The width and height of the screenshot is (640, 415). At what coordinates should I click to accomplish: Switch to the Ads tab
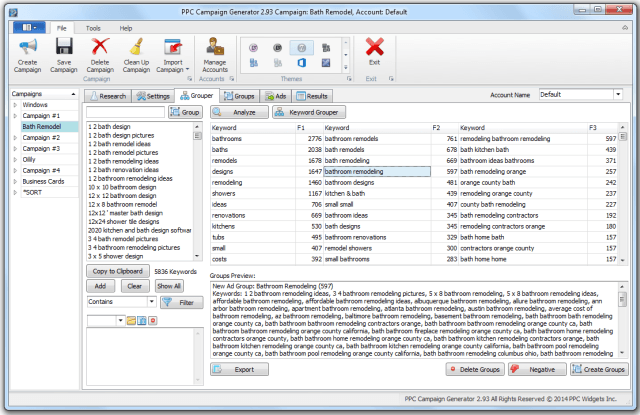tap(279, 96)
